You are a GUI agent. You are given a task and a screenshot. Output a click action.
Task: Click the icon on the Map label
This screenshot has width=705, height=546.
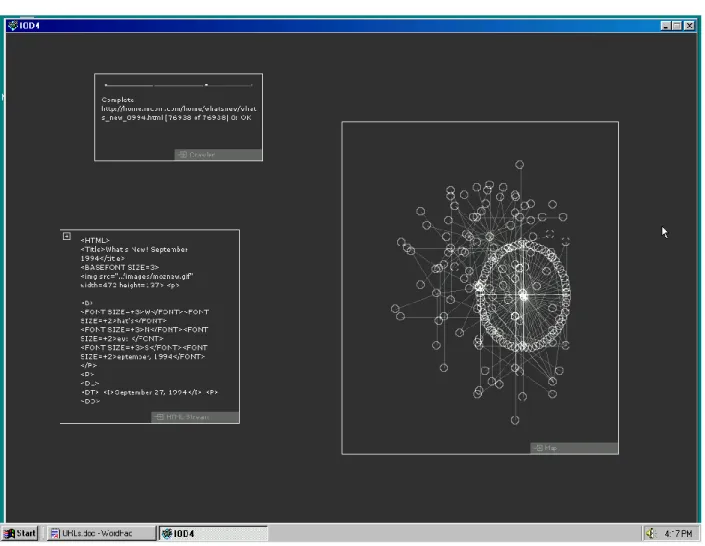[x=538, y=448]
